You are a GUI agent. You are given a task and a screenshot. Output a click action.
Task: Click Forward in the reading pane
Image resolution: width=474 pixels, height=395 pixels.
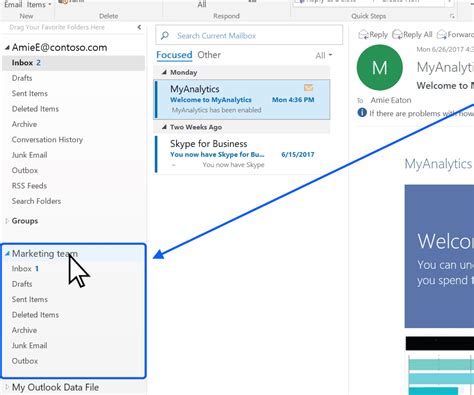coord(455,35)
